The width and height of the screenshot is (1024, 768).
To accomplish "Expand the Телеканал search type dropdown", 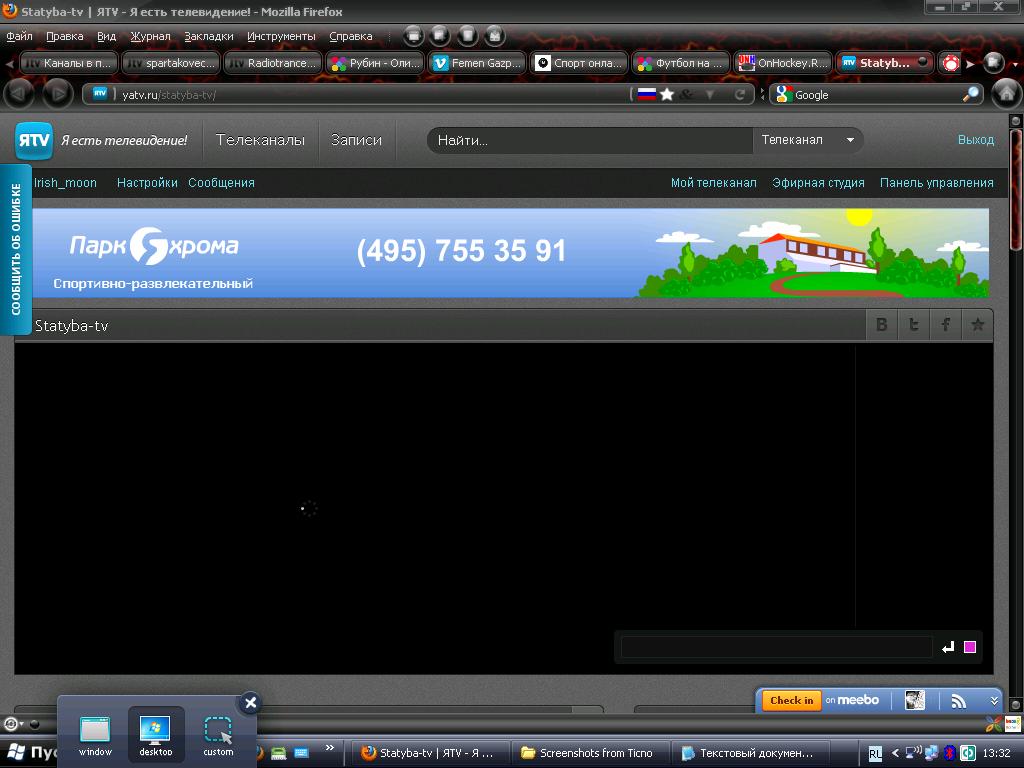I will click(808, 140).
